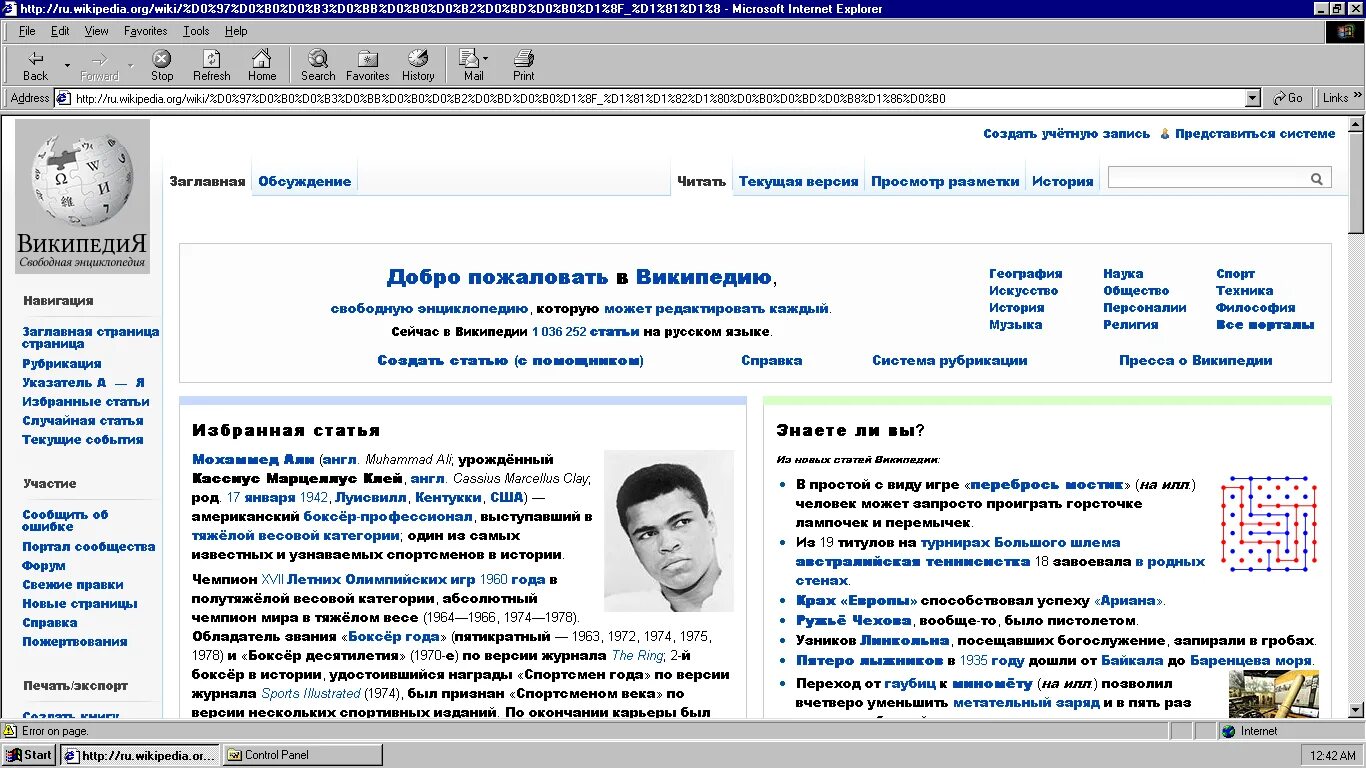Open the Текущая версия tab
This screenshot has height=768, width=1366.
[x=798, y=181]
